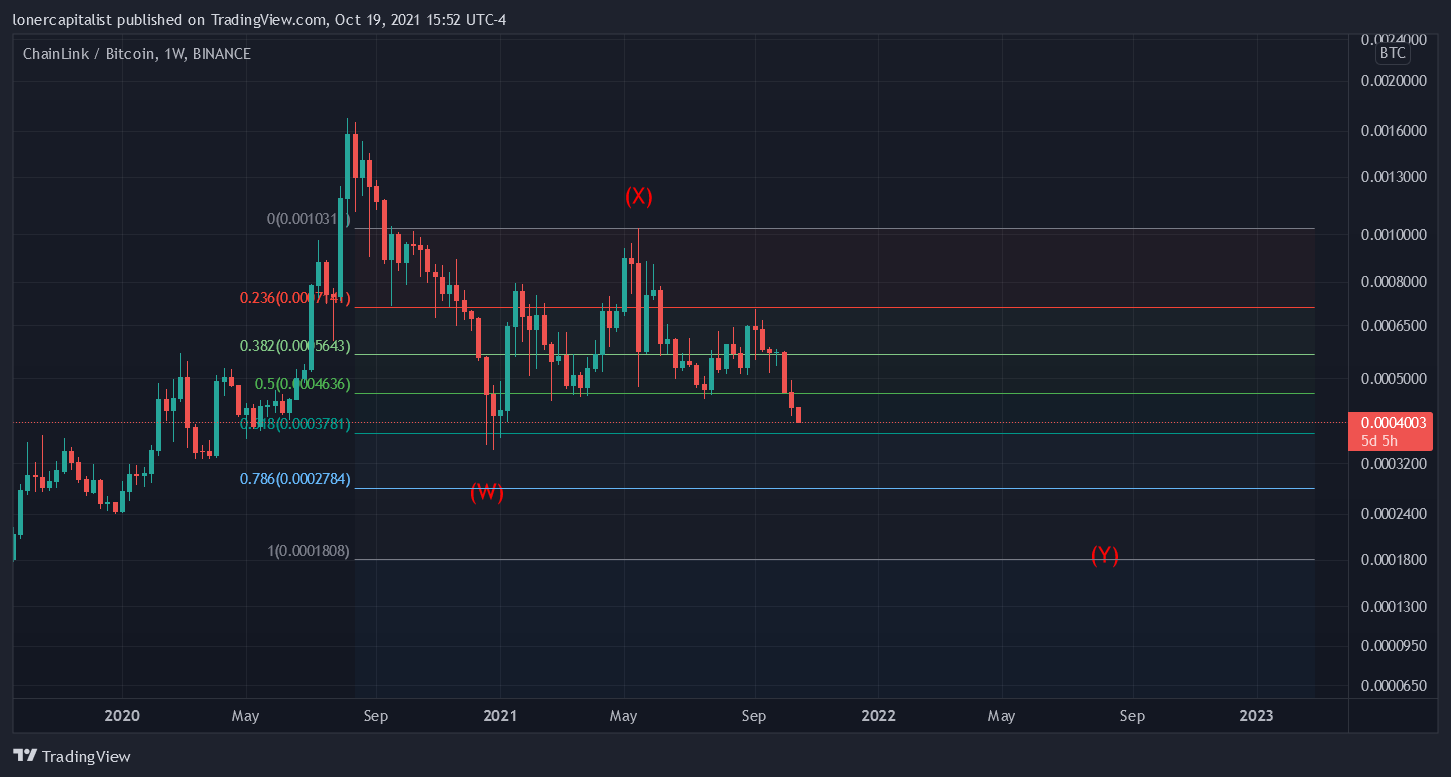Click the 0.0000650 price axis label

click(x=1395, y=687)
